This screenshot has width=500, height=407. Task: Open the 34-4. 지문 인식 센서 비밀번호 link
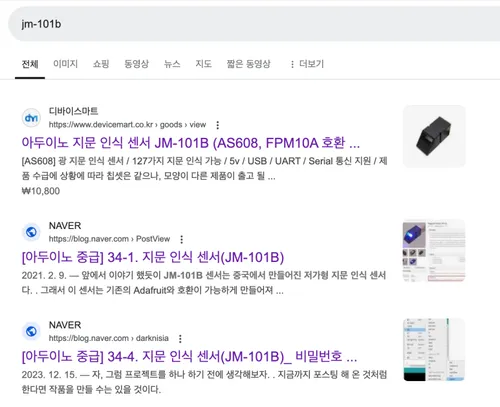(189, 357)
